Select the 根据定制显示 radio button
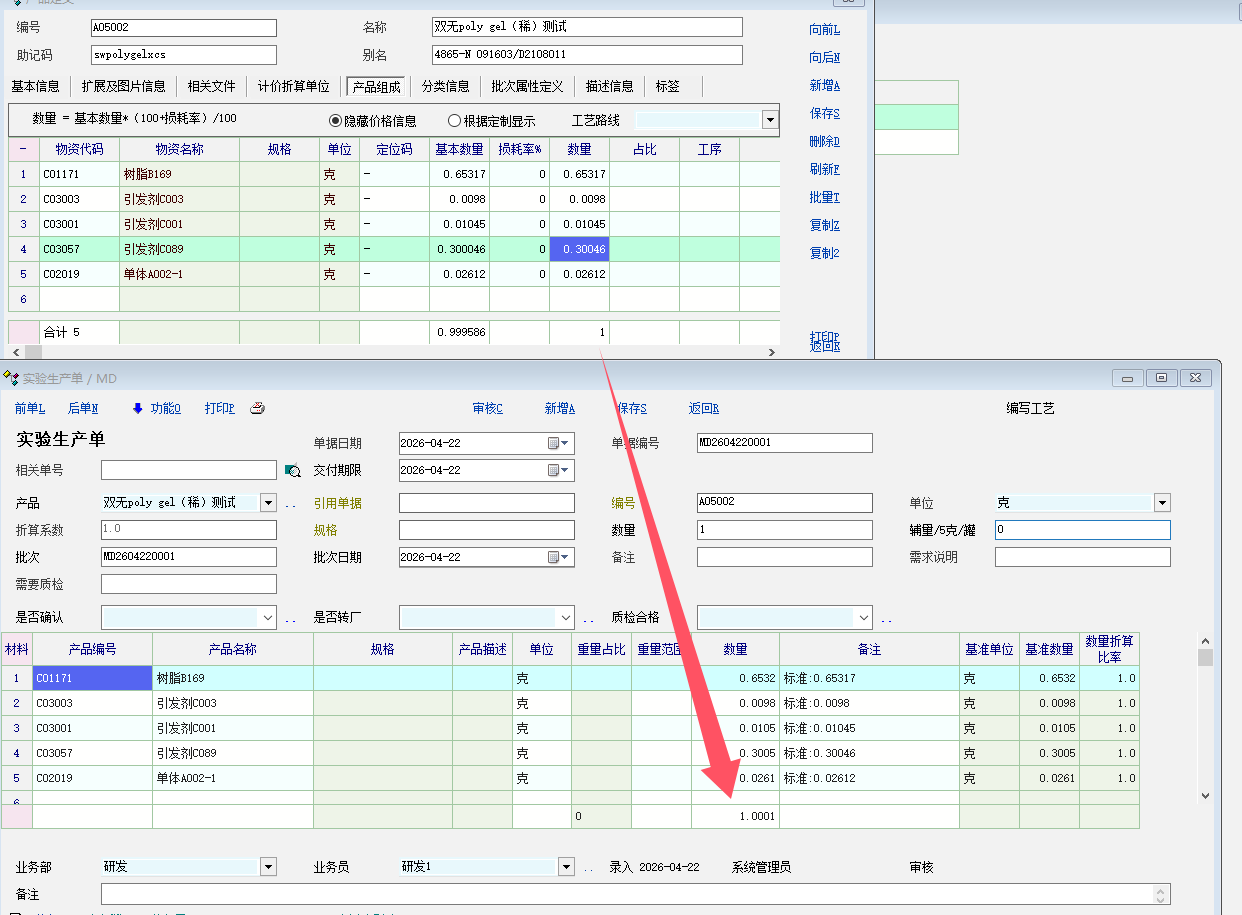Screen dimensions: 1242x915 coord(455,121)
